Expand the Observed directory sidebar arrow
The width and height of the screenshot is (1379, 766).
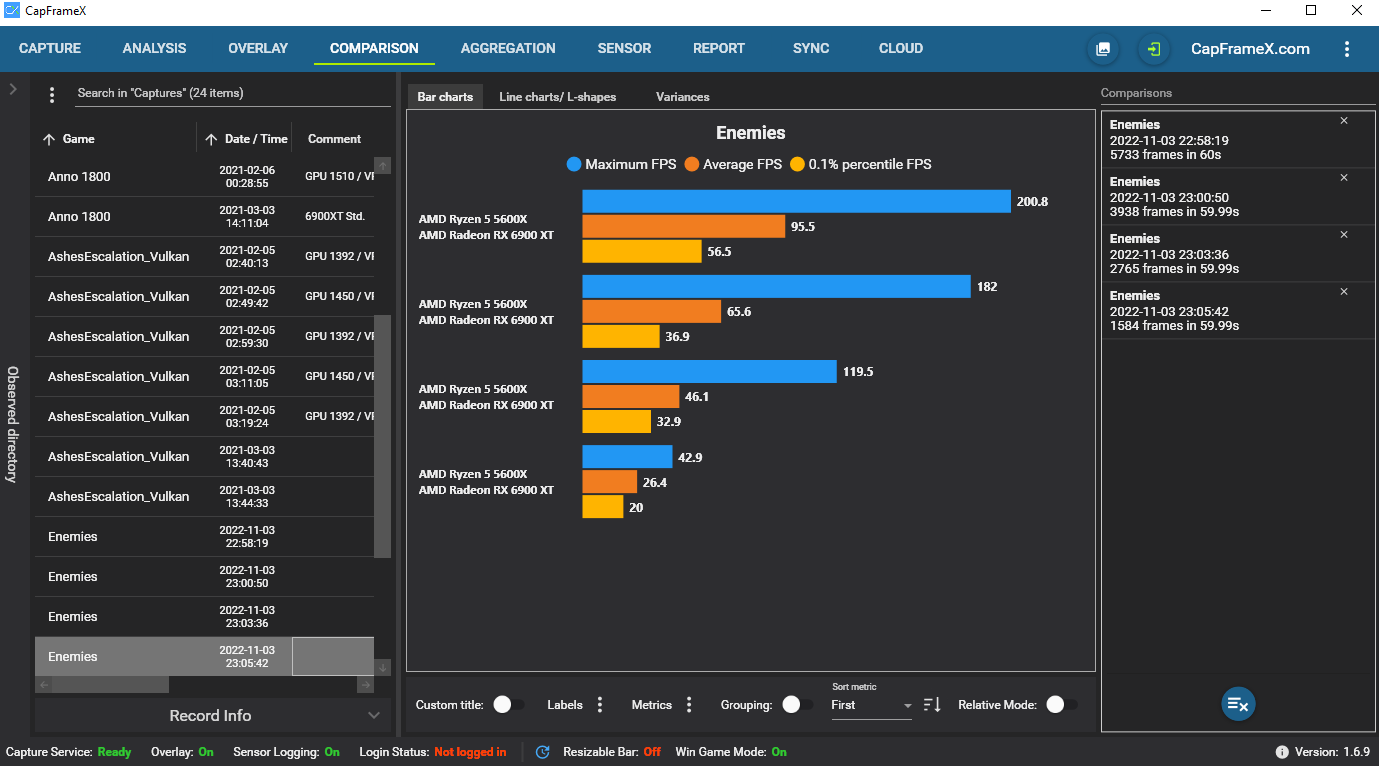(13, 89)
